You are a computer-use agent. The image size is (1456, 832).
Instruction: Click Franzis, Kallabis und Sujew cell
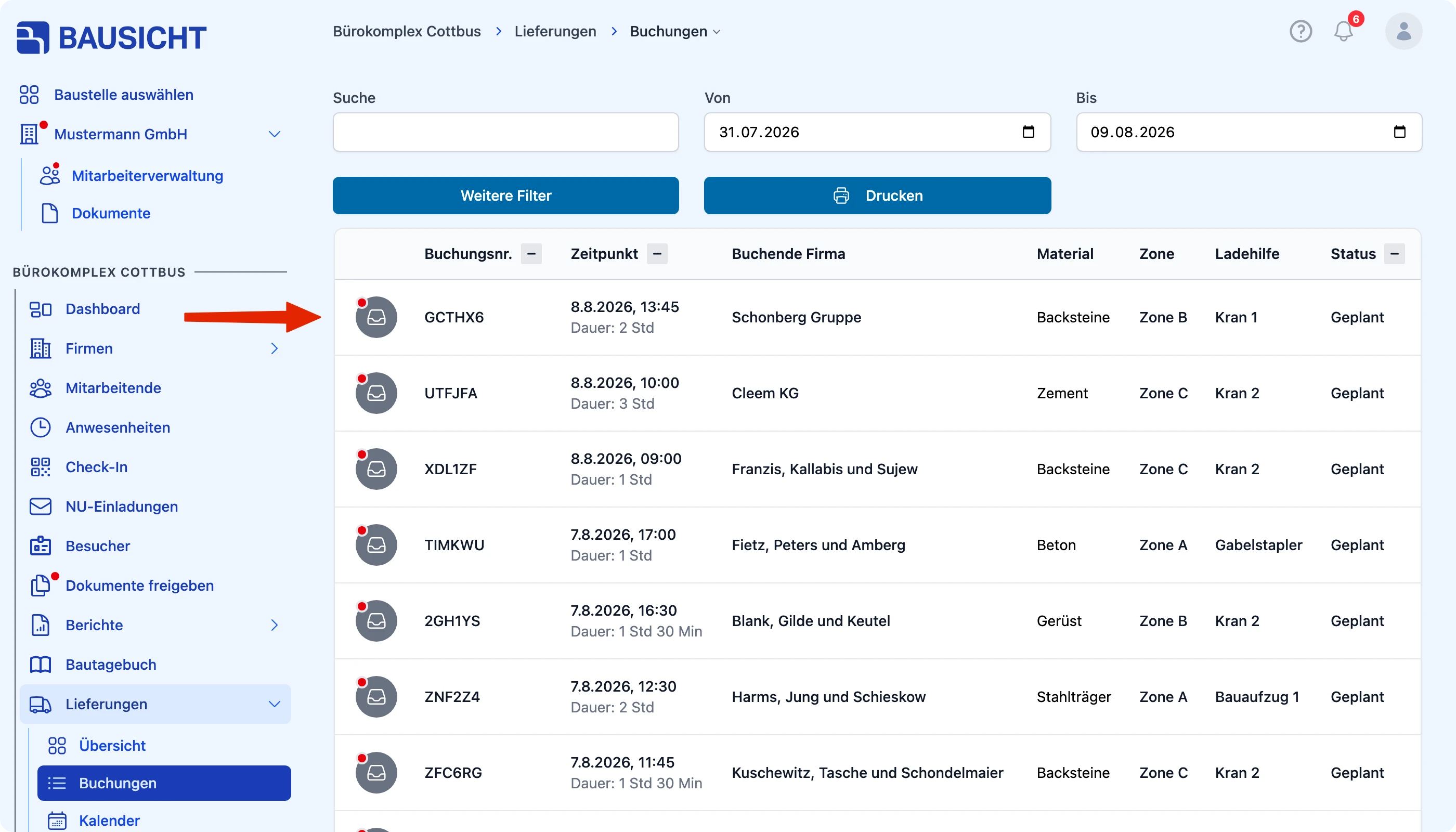click(x=825, y=469)
